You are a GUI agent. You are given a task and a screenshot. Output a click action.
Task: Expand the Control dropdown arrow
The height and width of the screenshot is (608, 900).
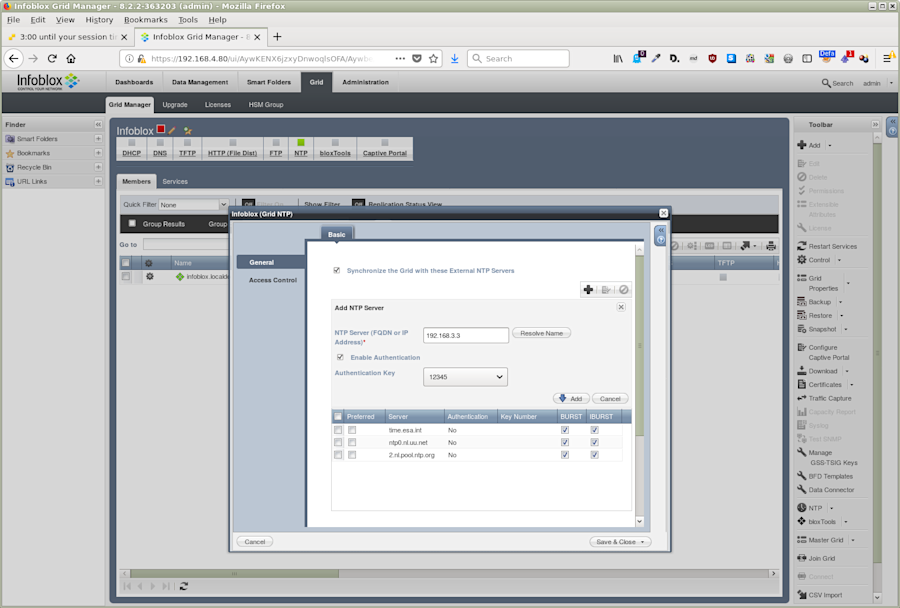coord(839,261)
